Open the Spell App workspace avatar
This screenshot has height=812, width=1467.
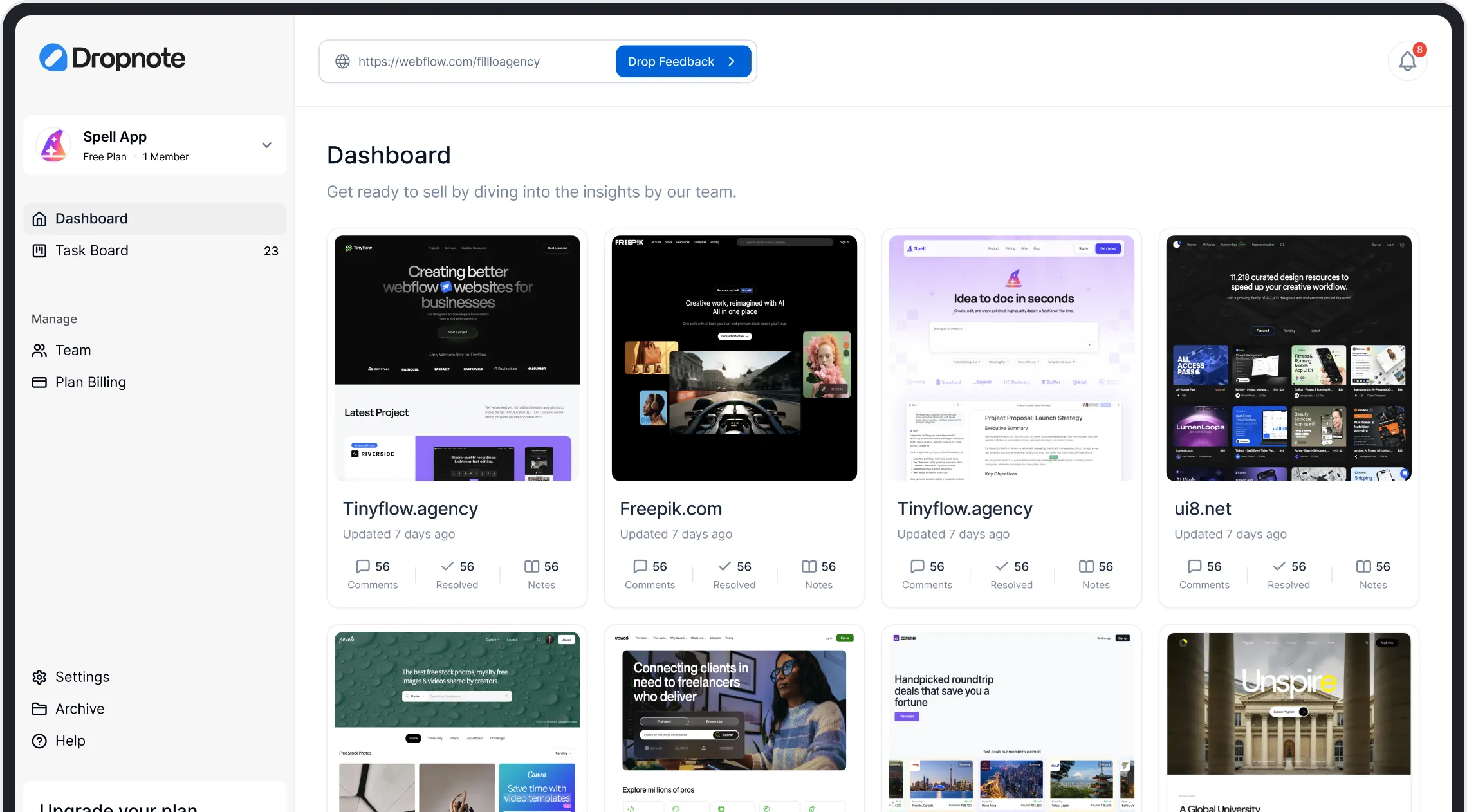(x=53, y=145)
